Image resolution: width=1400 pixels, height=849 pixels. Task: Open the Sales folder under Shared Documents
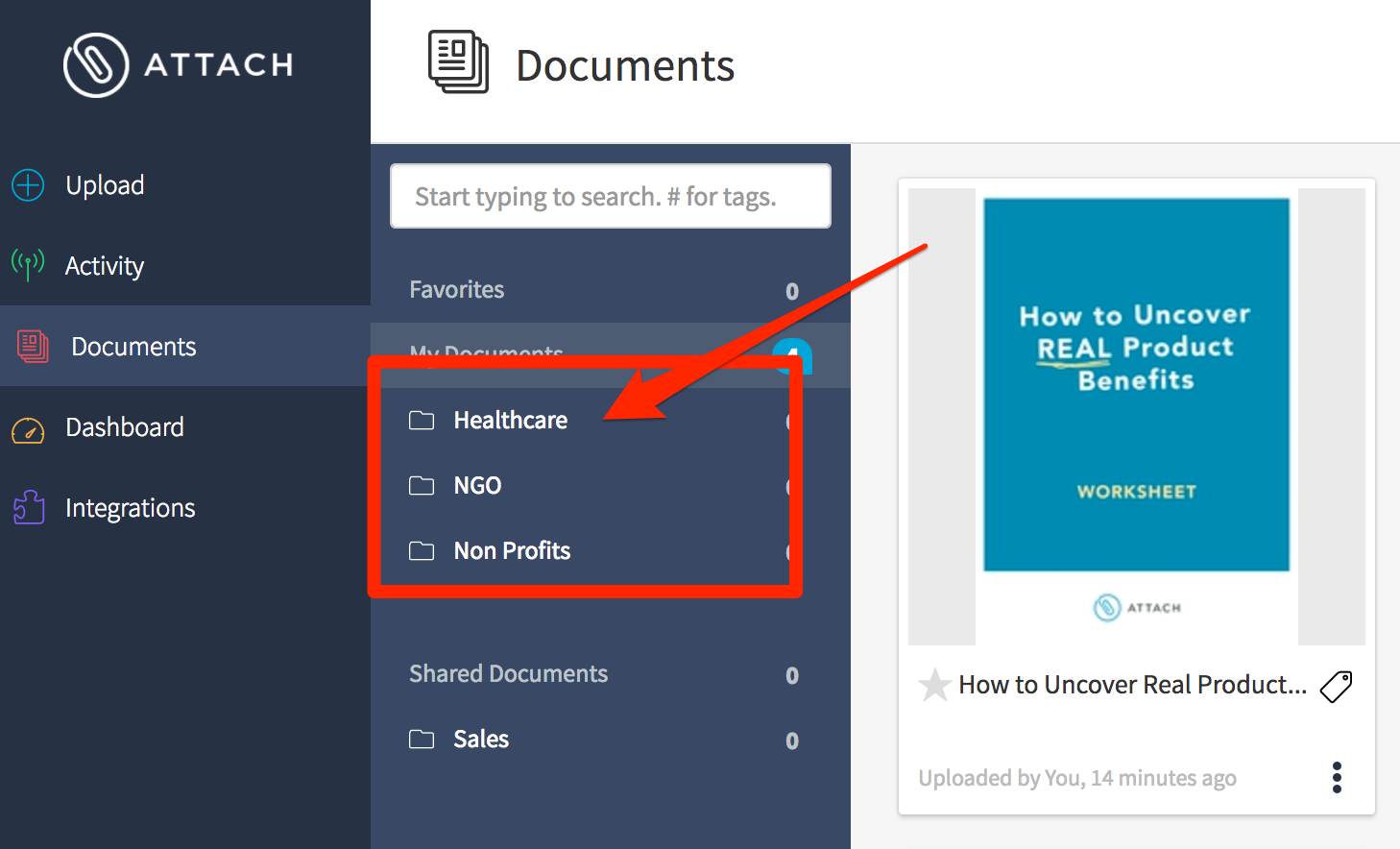[x=480, y=739]
